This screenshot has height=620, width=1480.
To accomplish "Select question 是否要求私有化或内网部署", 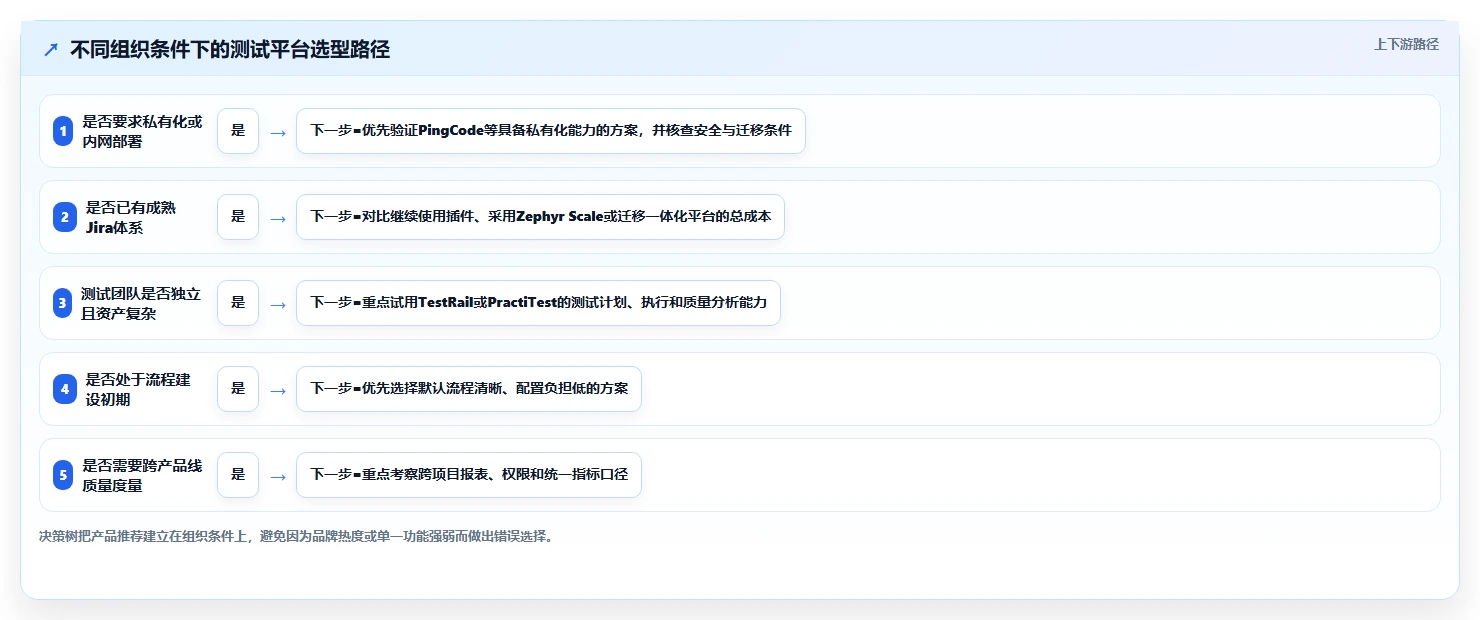I will click(142, 131).
